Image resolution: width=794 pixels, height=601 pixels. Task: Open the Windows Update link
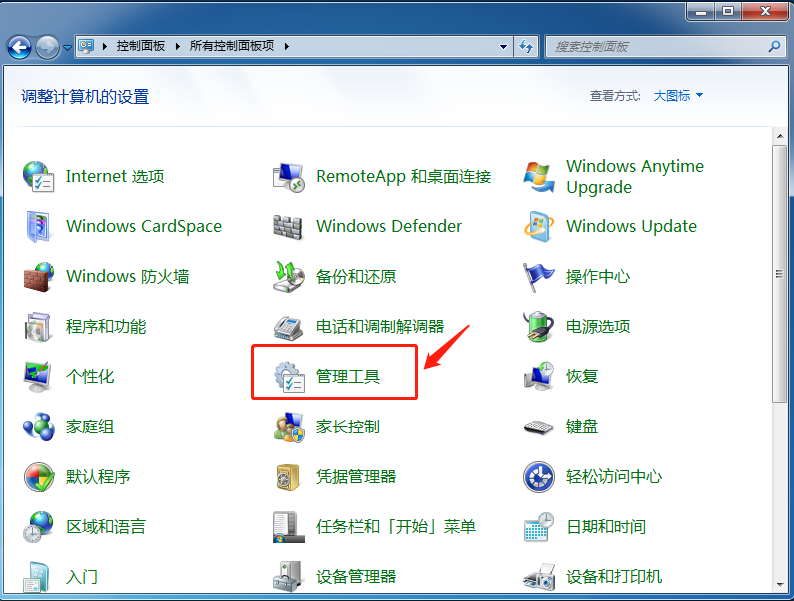click(x=631, y=226)
